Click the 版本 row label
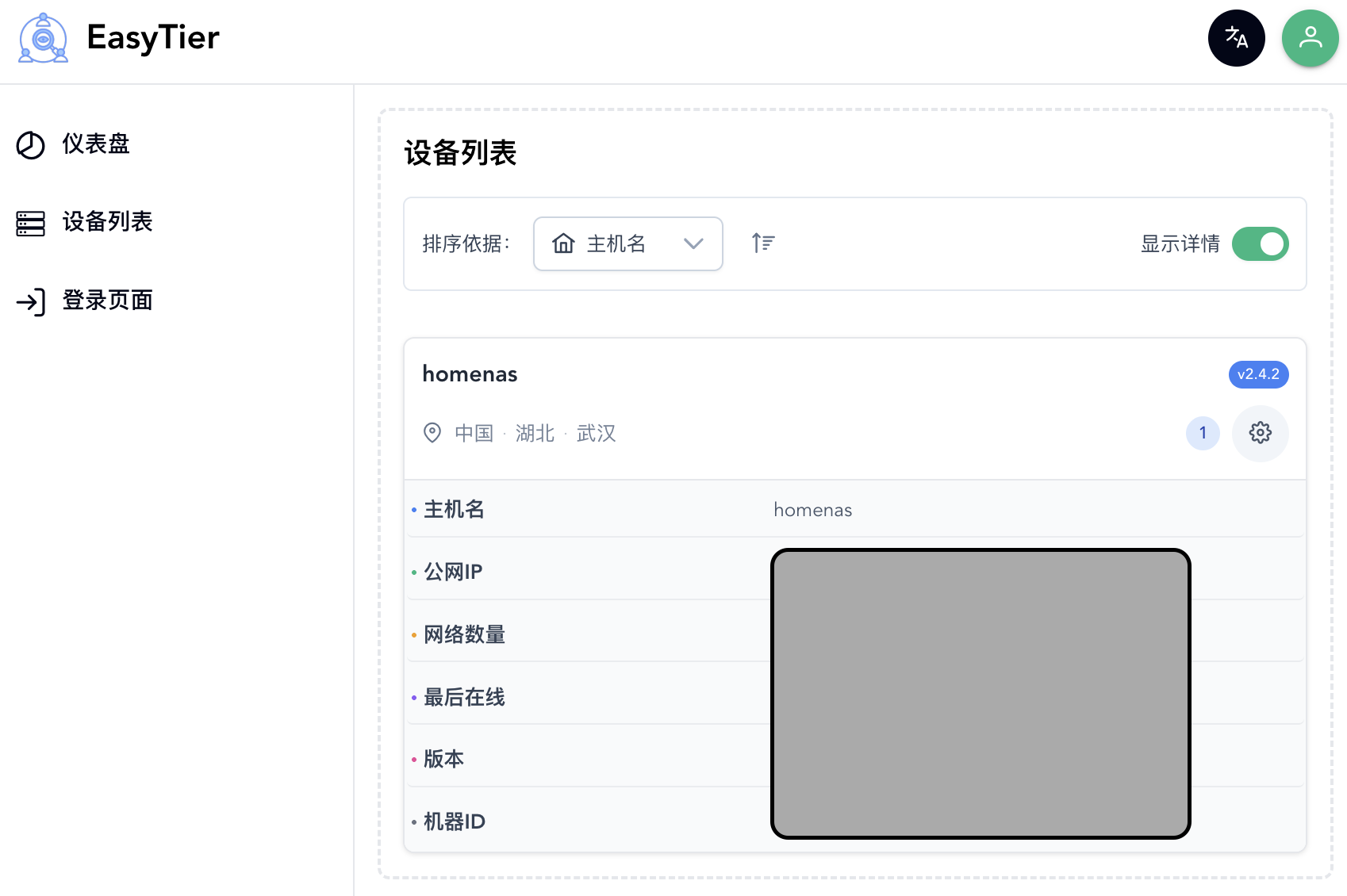1347x896 pixels. 443,759
